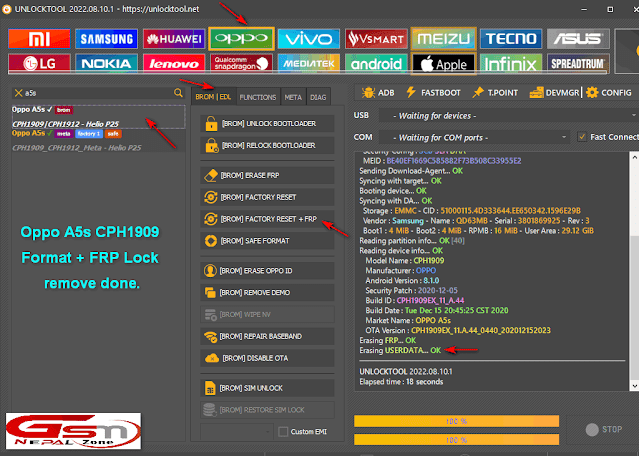Screen dimensions: 639x456
Task: Click [BROM] REMOVE DEMO
Action: point(267,293)
